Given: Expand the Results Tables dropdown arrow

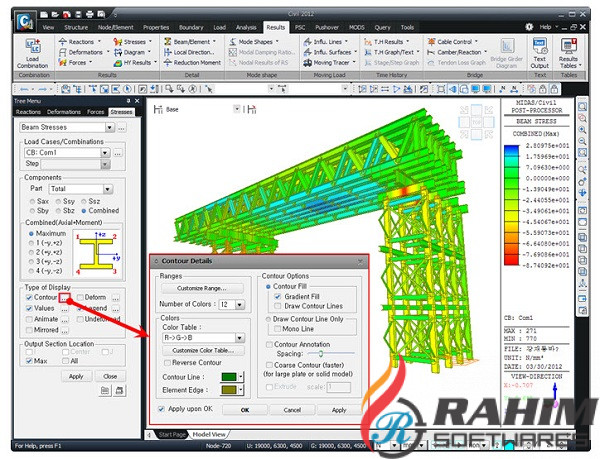Looking at the screenshot, I should (x=580, y=65).
